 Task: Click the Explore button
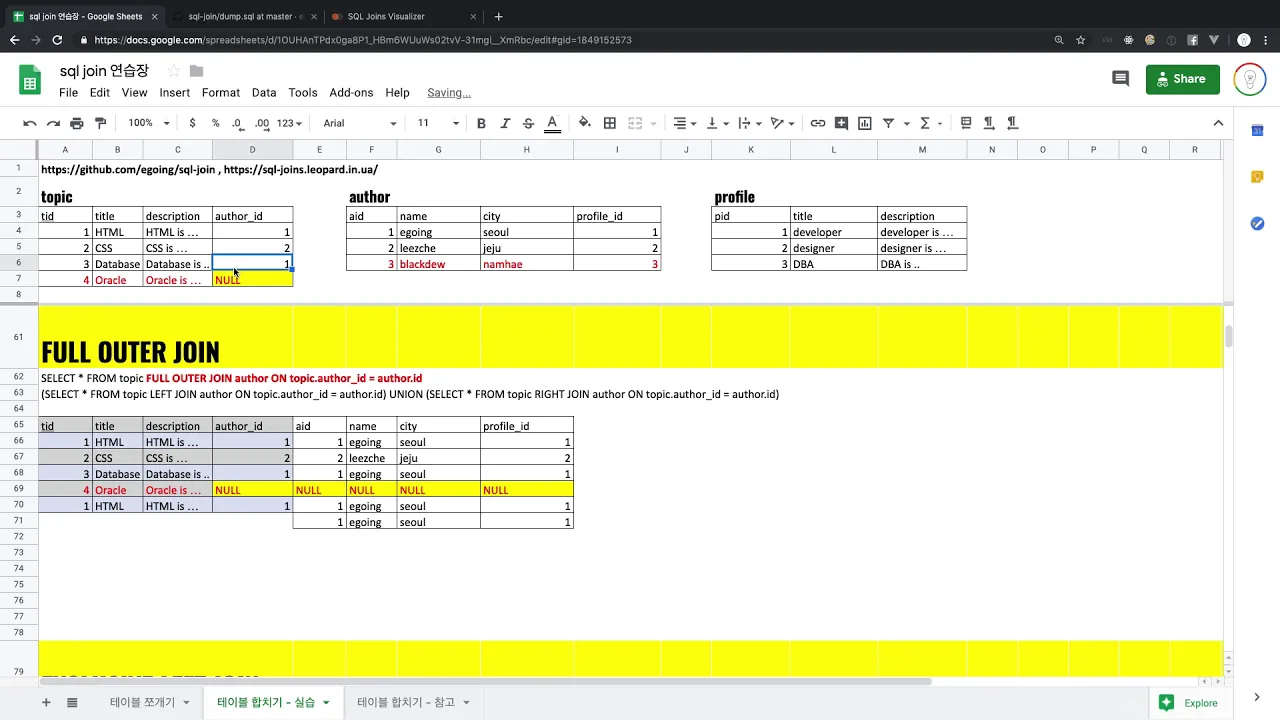pyautogui.click(x=1189, y=703)
